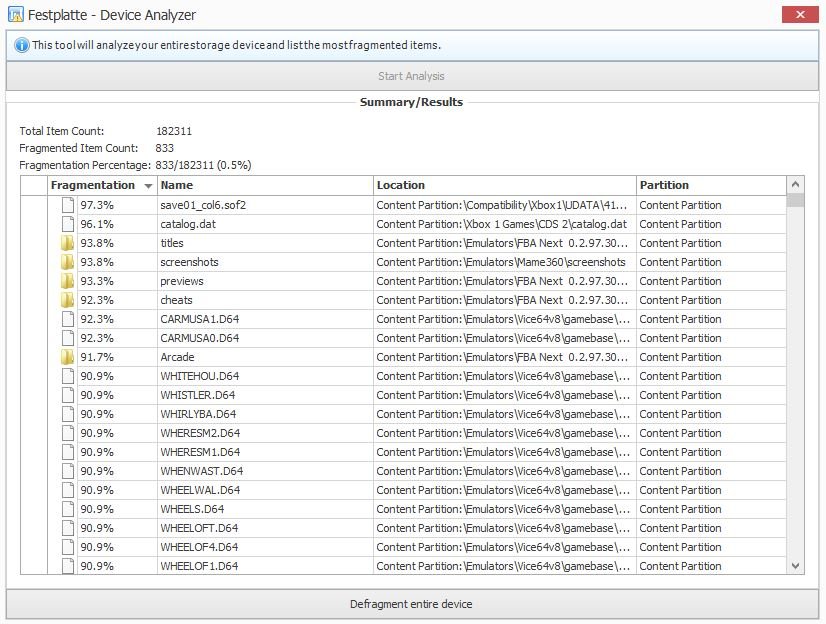This screenshot has width=826, height=624.
Task: Select the WHIRLYBA.D64 name cell
Action: [x=265, y=414]
